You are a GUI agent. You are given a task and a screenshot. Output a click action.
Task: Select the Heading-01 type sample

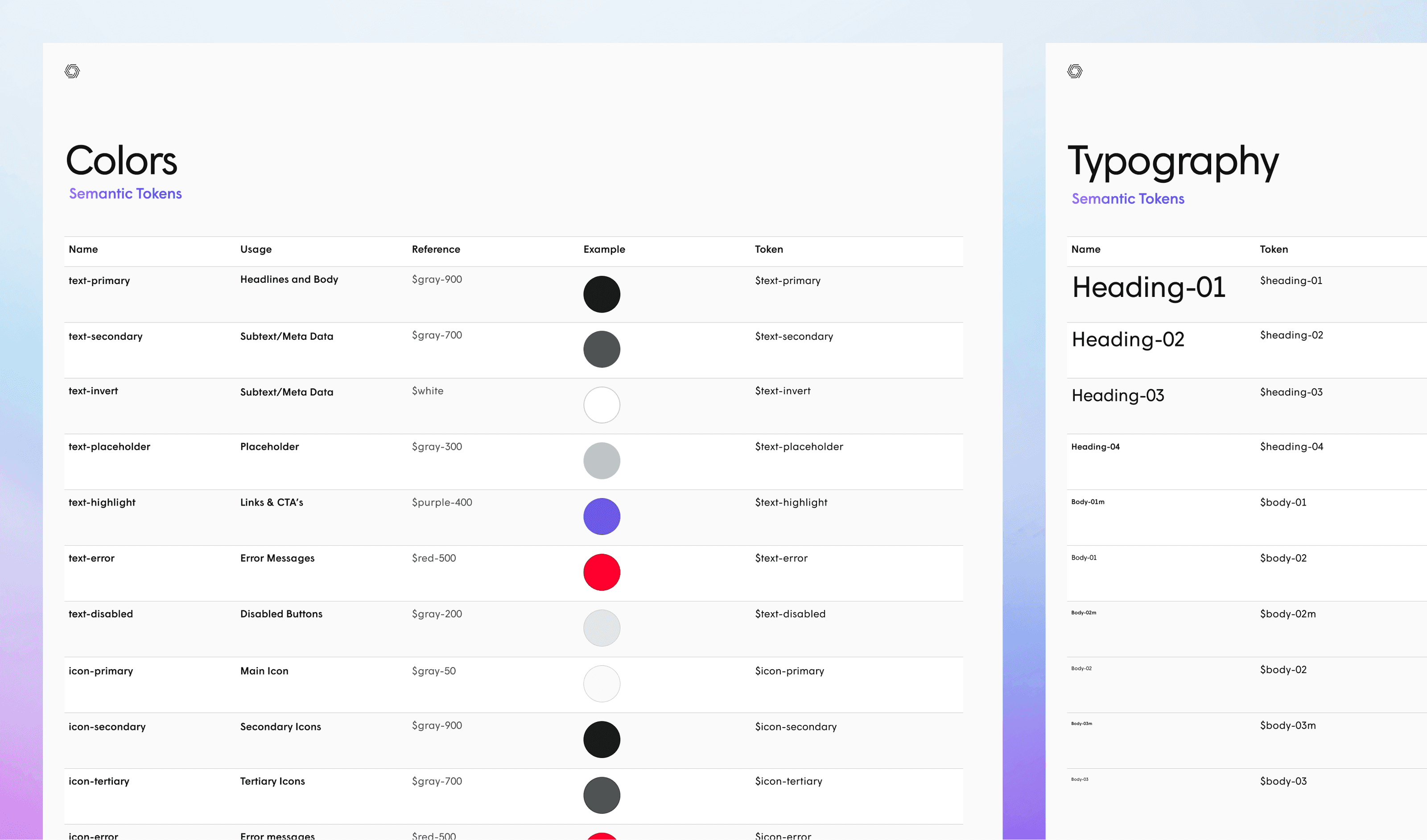pyautogui.click(x=1148, y=287)
